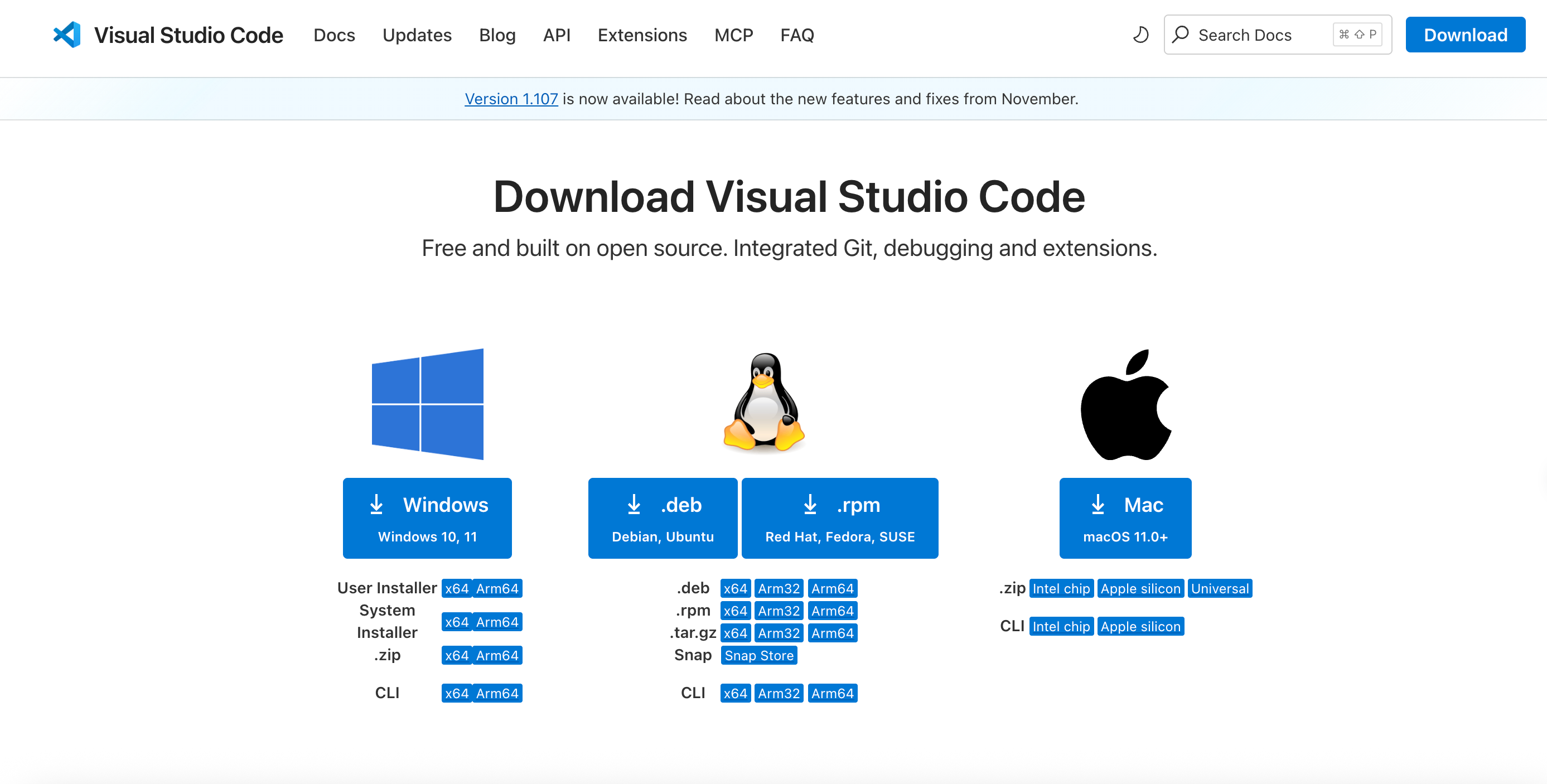Image resolution: width=1547 pixels, height=784 pixels.
Task: Get the Windows CLI x64 build
Action: (x=456, y=693)
